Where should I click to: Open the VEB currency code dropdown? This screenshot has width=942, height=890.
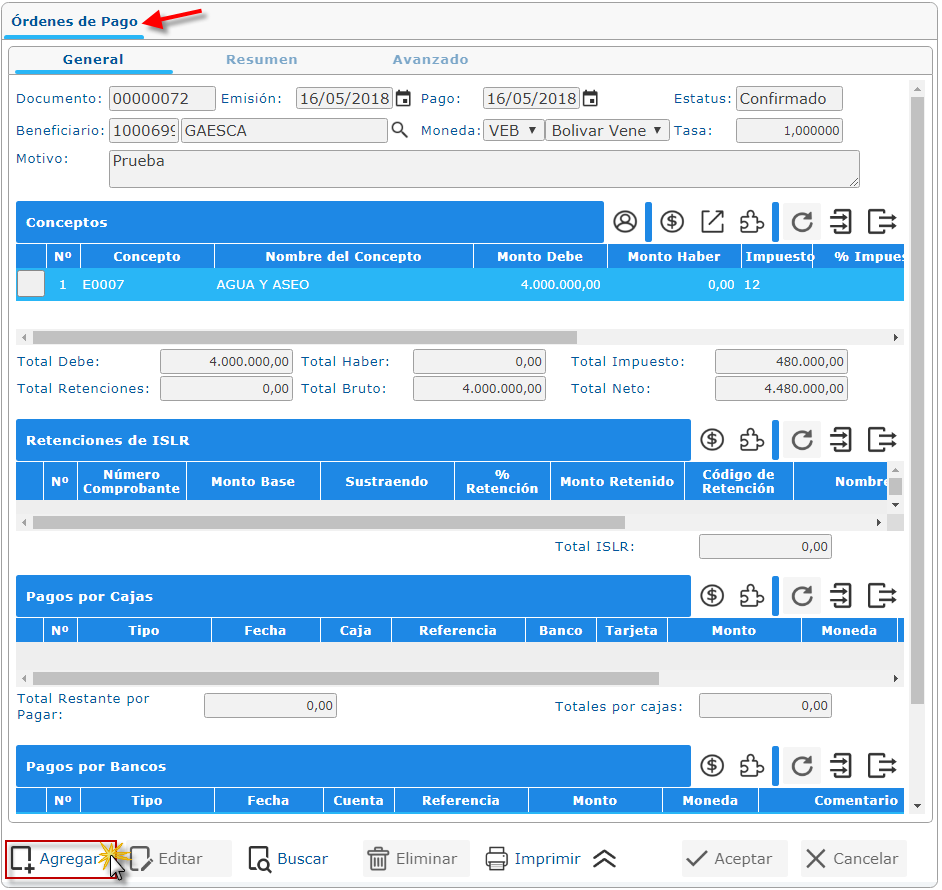513,131
